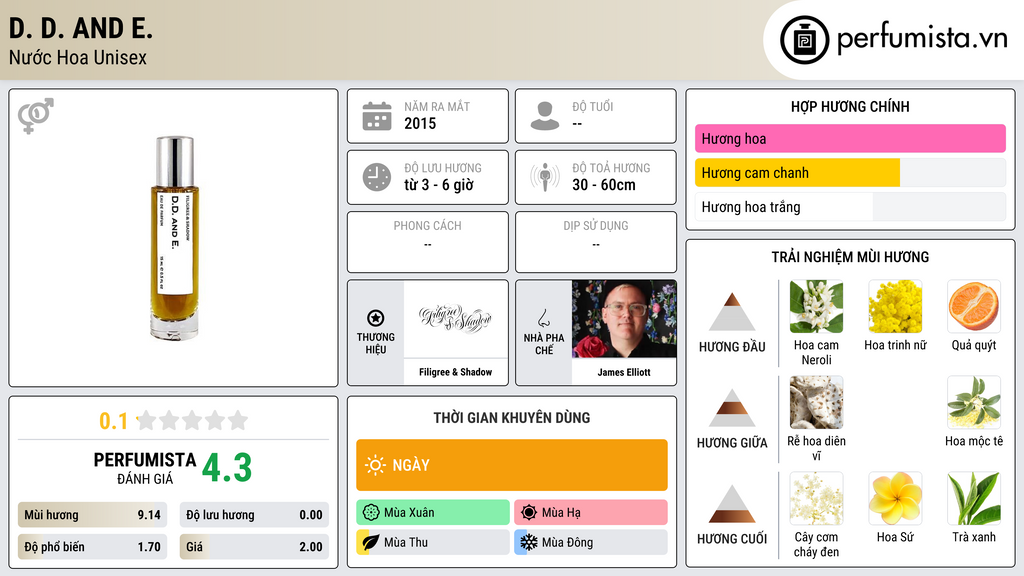Open the Rễ hoa diên vĩ note image
Viewport: 1024px width, 576px height.
click(816, 403)
